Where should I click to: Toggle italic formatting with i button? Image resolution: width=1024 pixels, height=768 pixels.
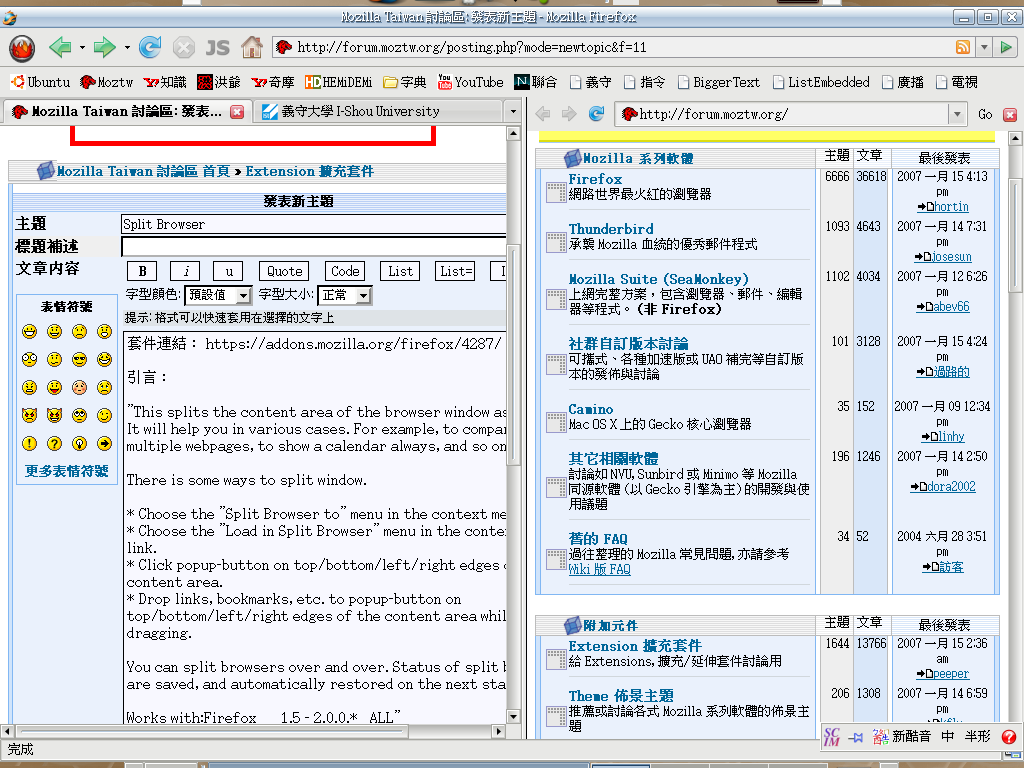[x=185, y=271]
